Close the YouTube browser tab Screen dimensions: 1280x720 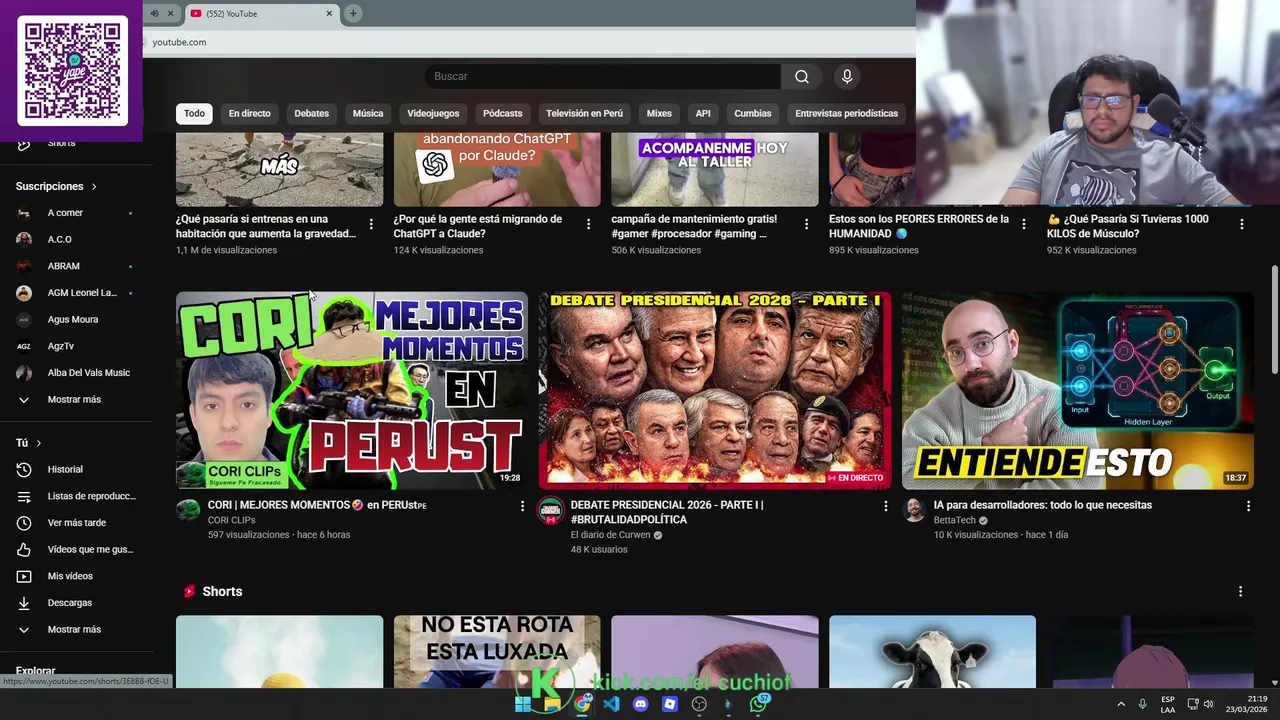click(329, 13)
